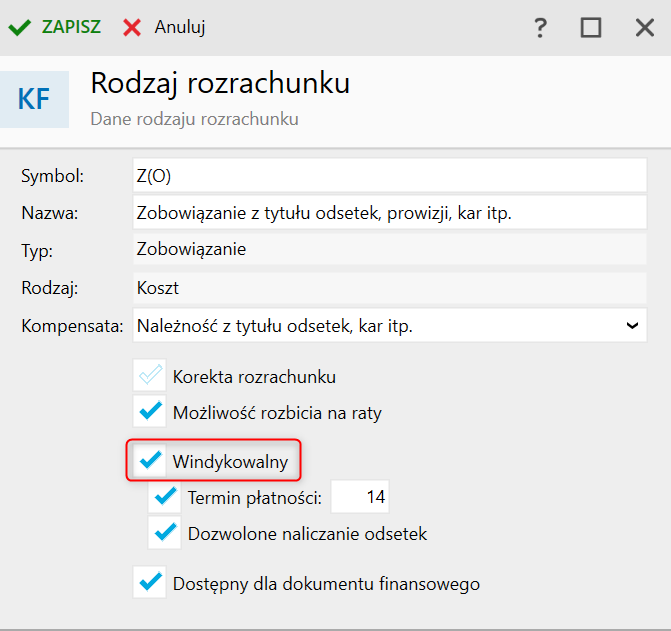Close the Rodzaj rozrachunku dialog
The height and width of the screenshot is (631, 671).
pos(644,27)
